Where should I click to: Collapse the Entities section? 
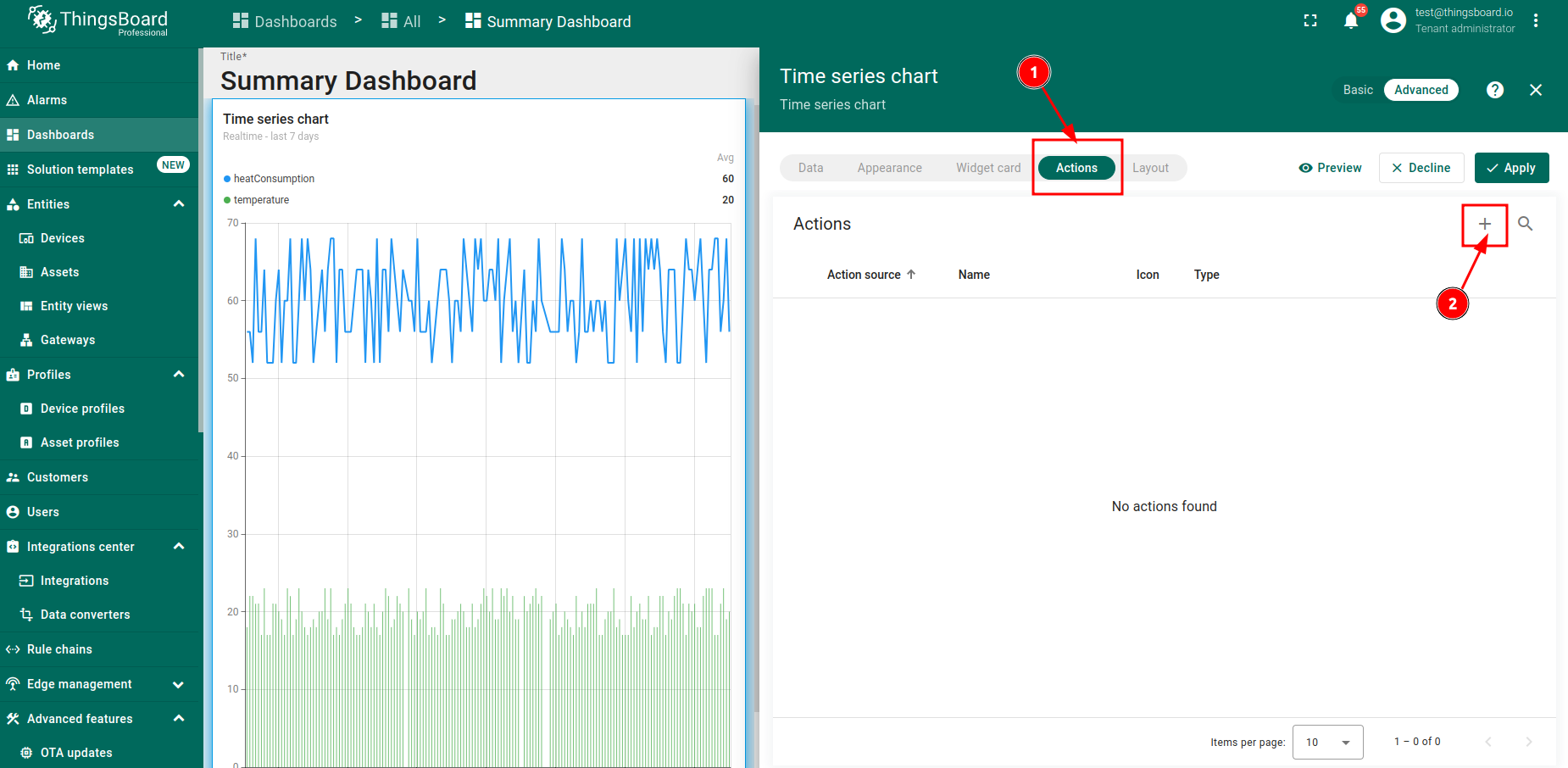179,204
